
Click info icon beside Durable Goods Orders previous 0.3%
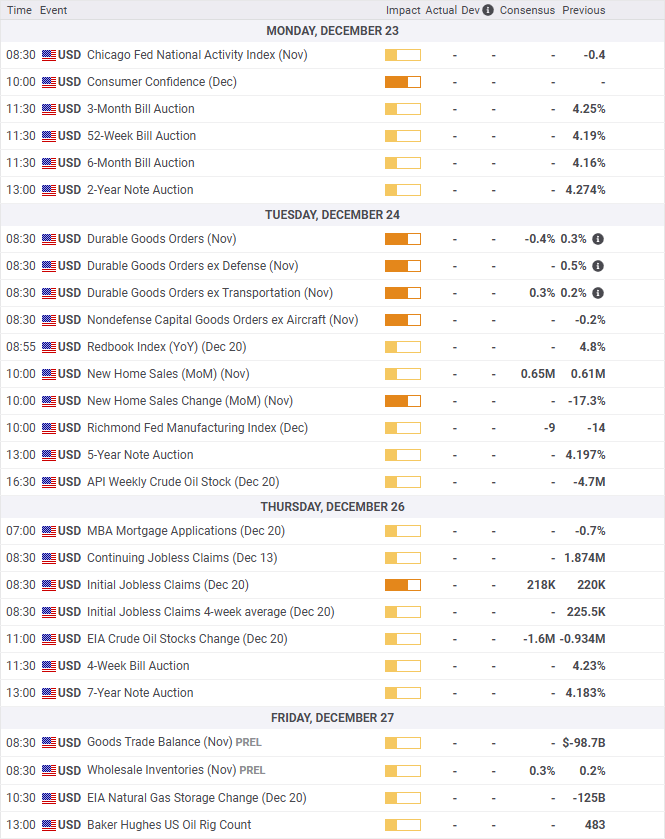[598, 239]
